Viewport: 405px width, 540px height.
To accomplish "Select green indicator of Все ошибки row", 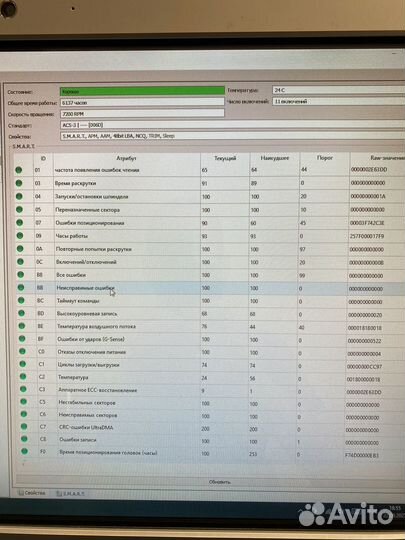I will (x=20, y=274).
